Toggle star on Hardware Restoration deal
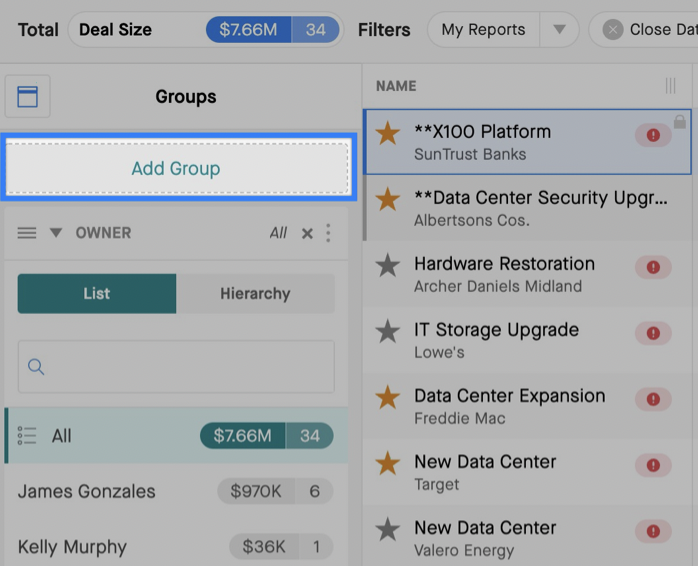The image size is (698, 566). [x=388, y=265]
